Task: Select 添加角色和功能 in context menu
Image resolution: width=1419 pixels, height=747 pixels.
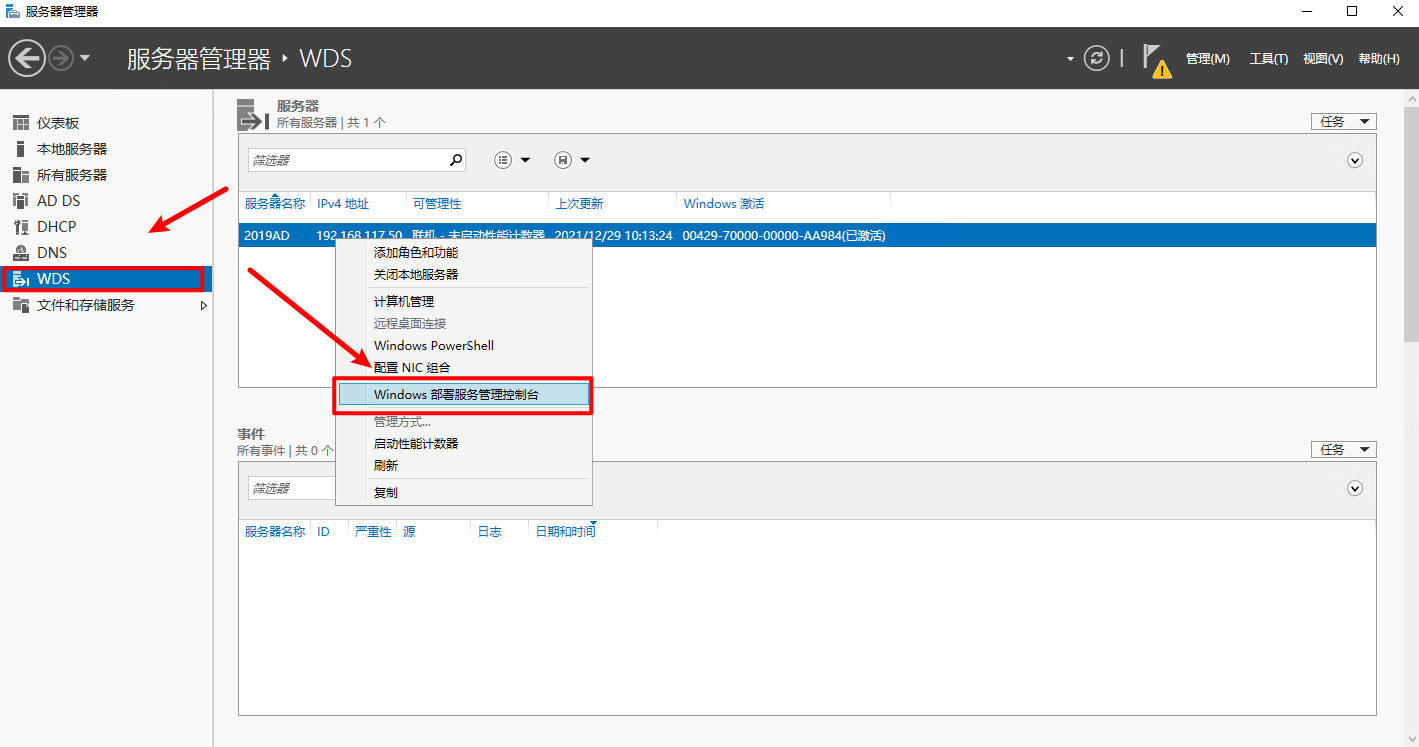Action: click(416, 253)
